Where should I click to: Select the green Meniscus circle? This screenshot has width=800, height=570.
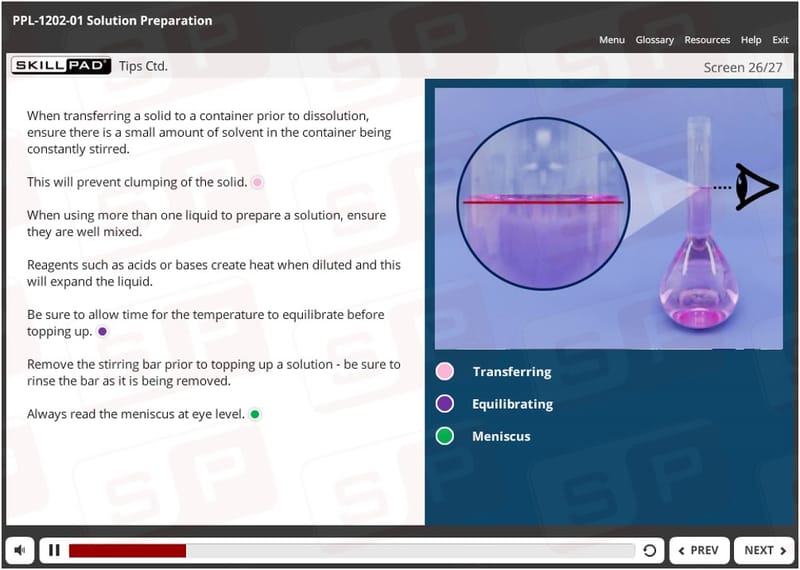pos(445,436)
